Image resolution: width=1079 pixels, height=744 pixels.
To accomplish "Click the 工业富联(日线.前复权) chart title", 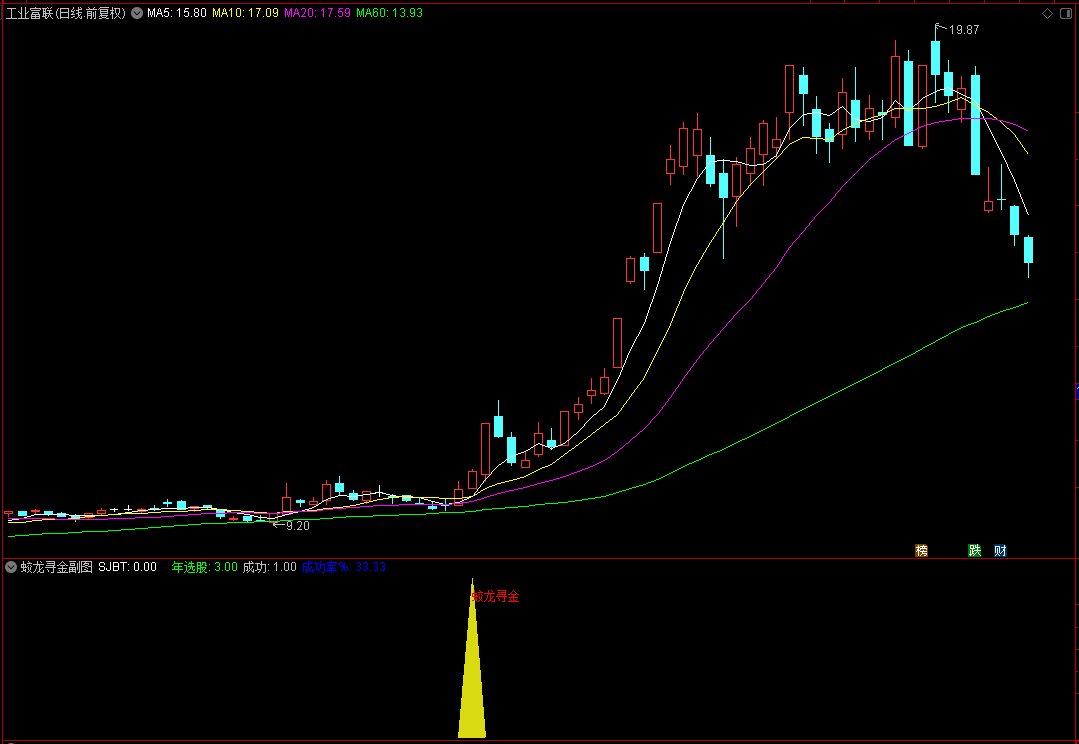I will (66, 13).
